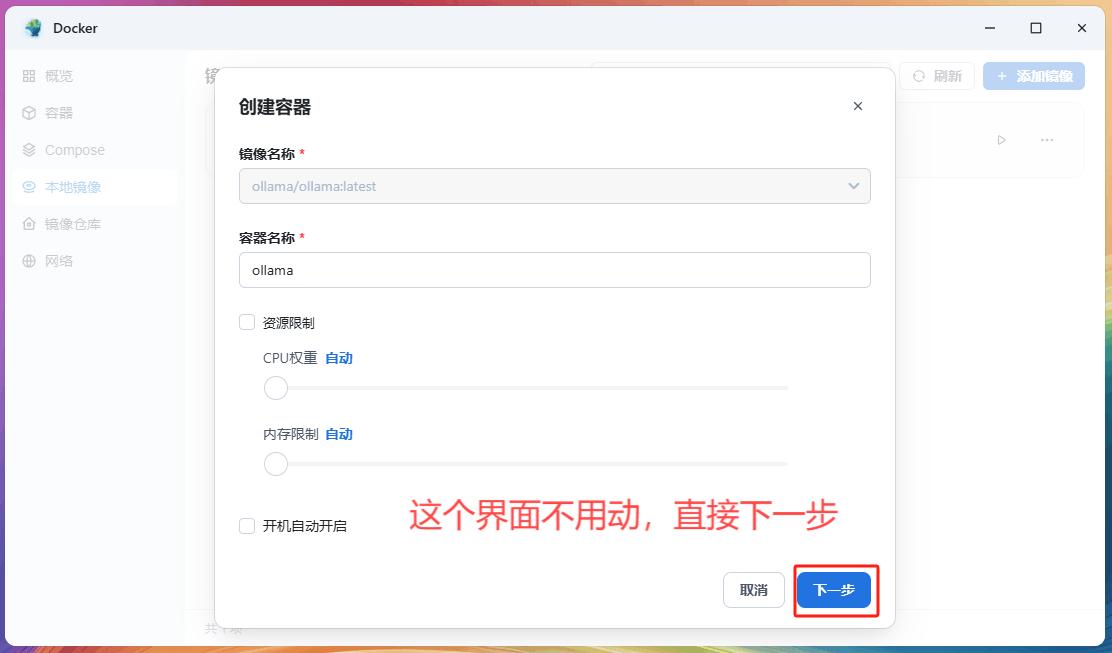This screenshot has width=1112, height=653.
Task: Expand the 镜像名称 dropdown arrow
Action: click(853, 186)
